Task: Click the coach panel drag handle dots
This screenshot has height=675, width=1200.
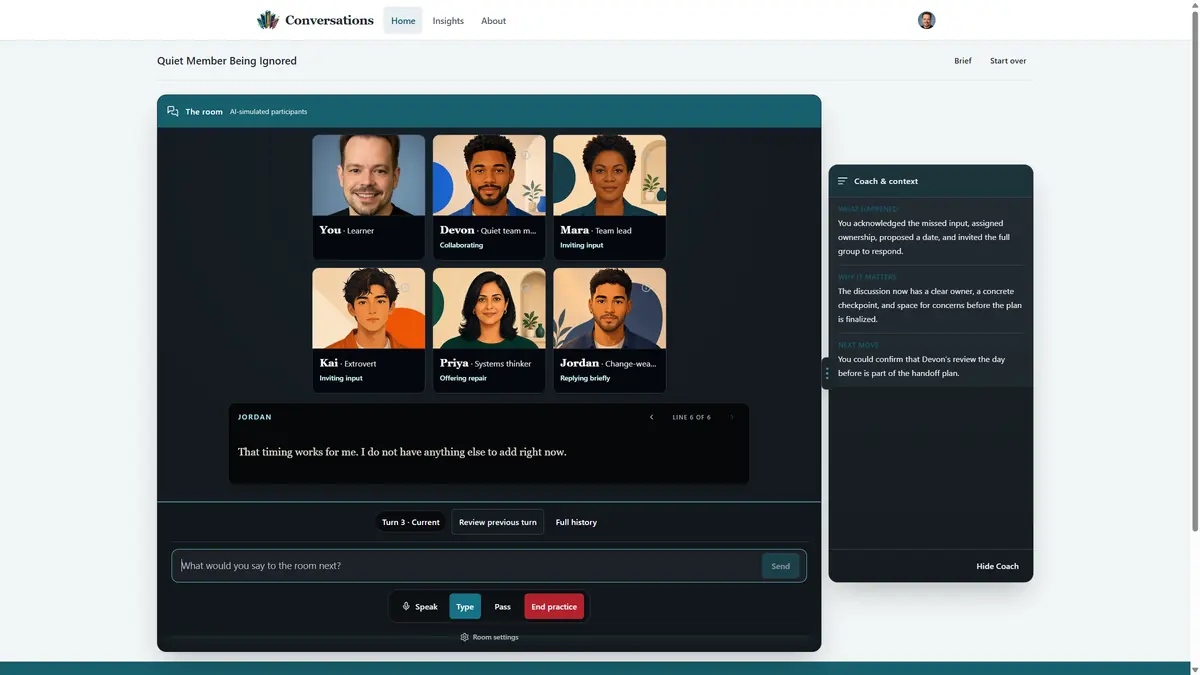Action: tap(826, 373)
